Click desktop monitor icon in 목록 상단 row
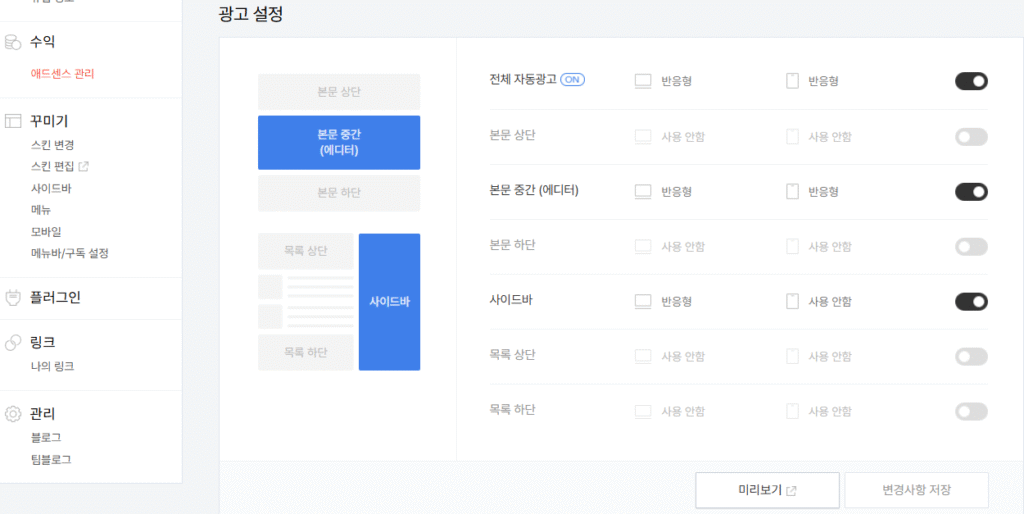 click(x=643, y=357)
